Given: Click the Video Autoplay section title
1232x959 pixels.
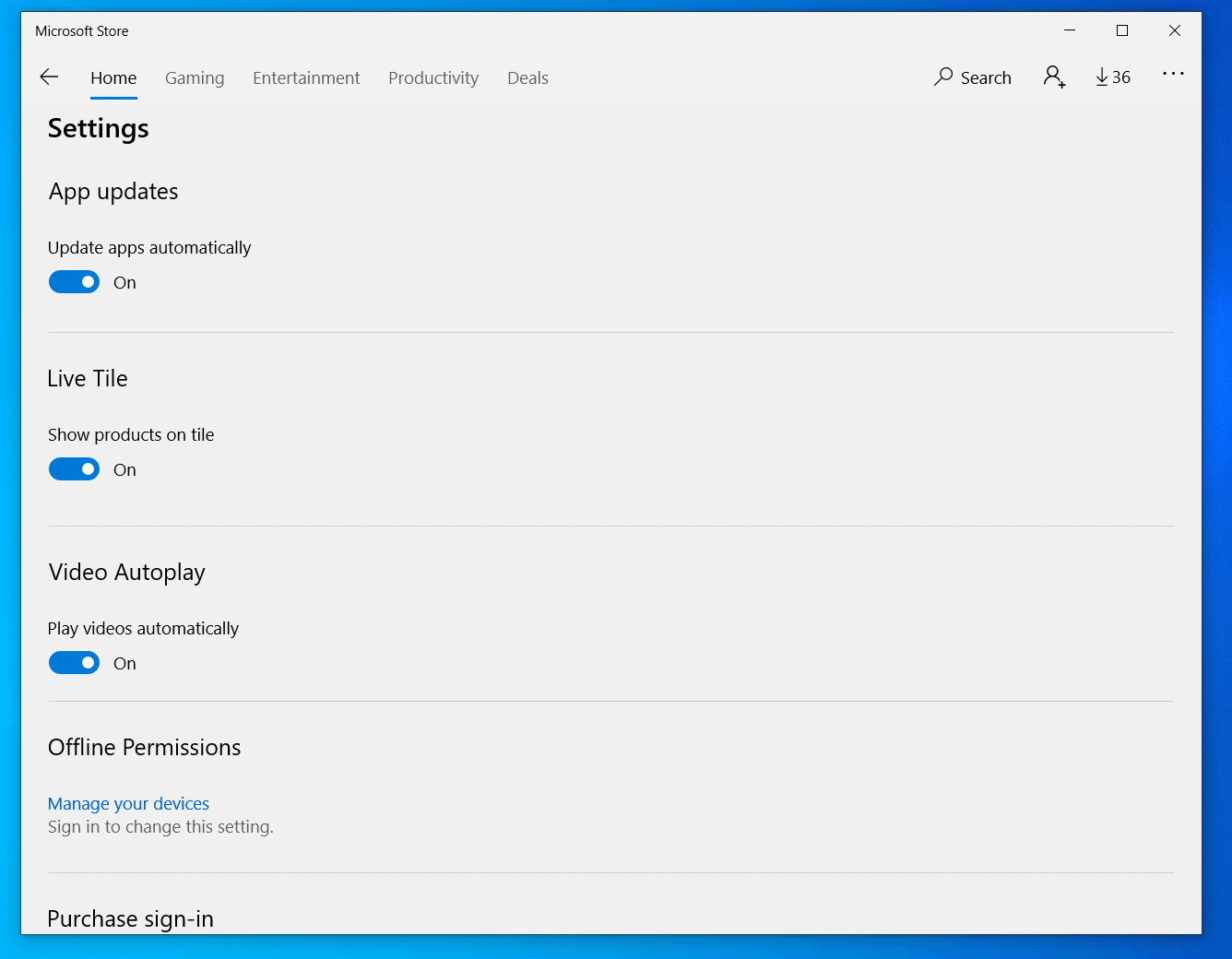Looking at the screenshot, I should pyautogui.click(x=127, y=573).
